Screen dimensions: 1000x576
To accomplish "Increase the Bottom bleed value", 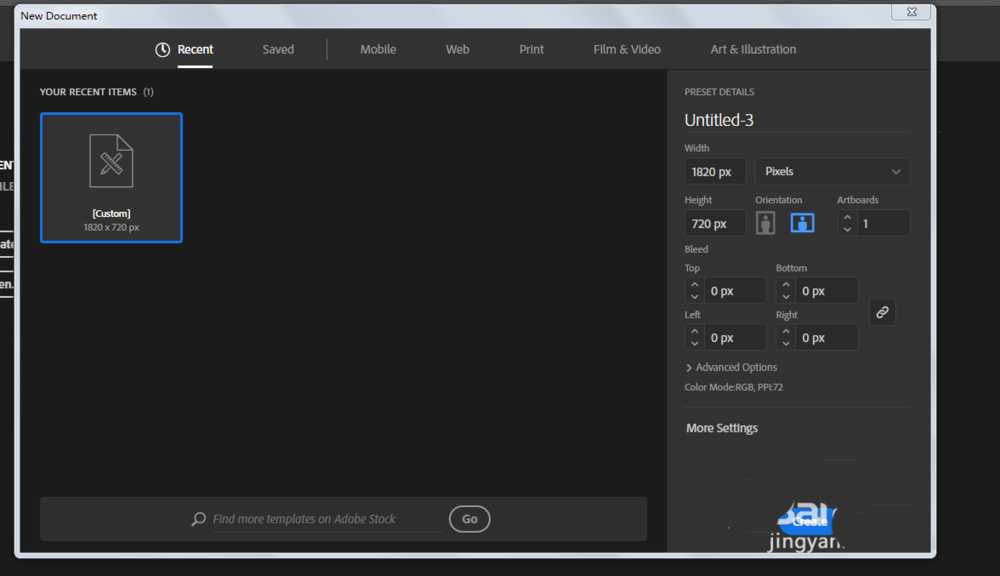I will tap(786, 285).
